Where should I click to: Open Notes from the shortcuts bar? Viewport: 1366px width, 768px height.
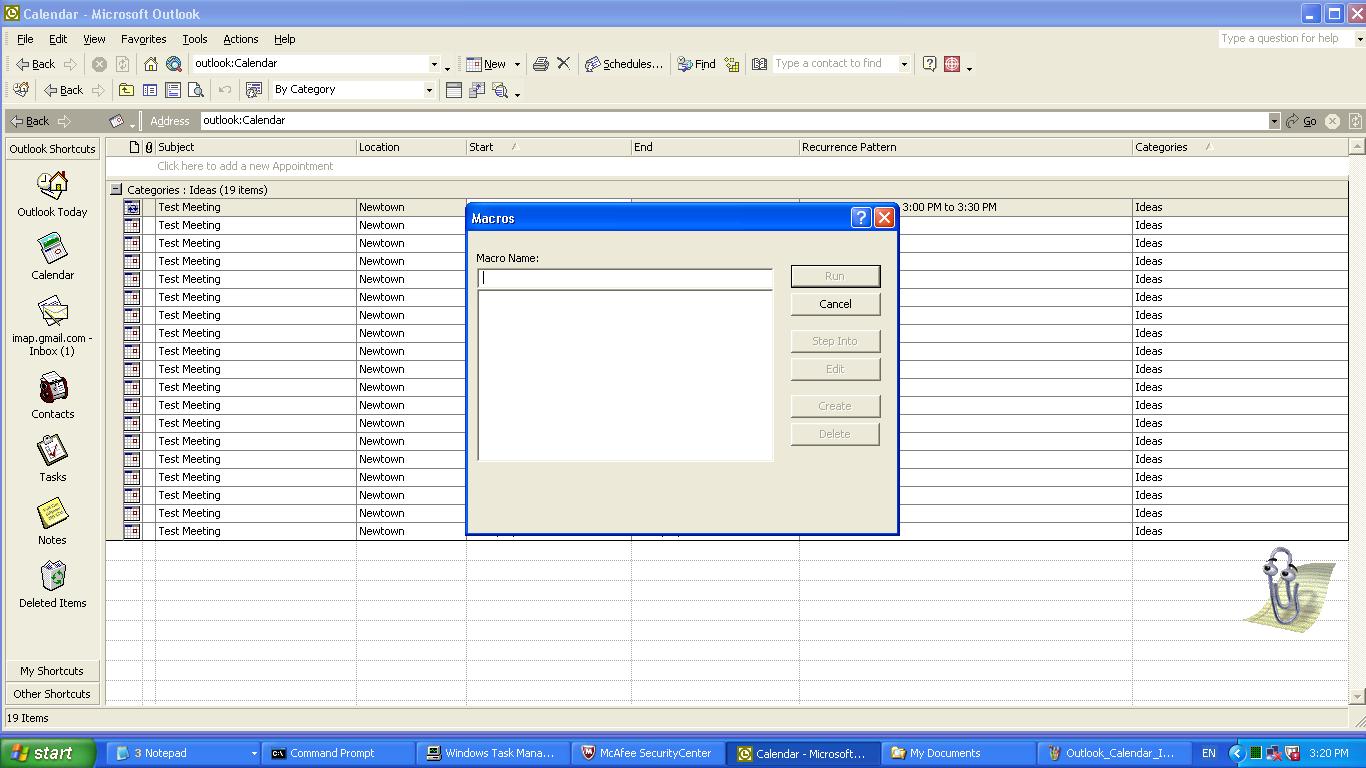52,521
